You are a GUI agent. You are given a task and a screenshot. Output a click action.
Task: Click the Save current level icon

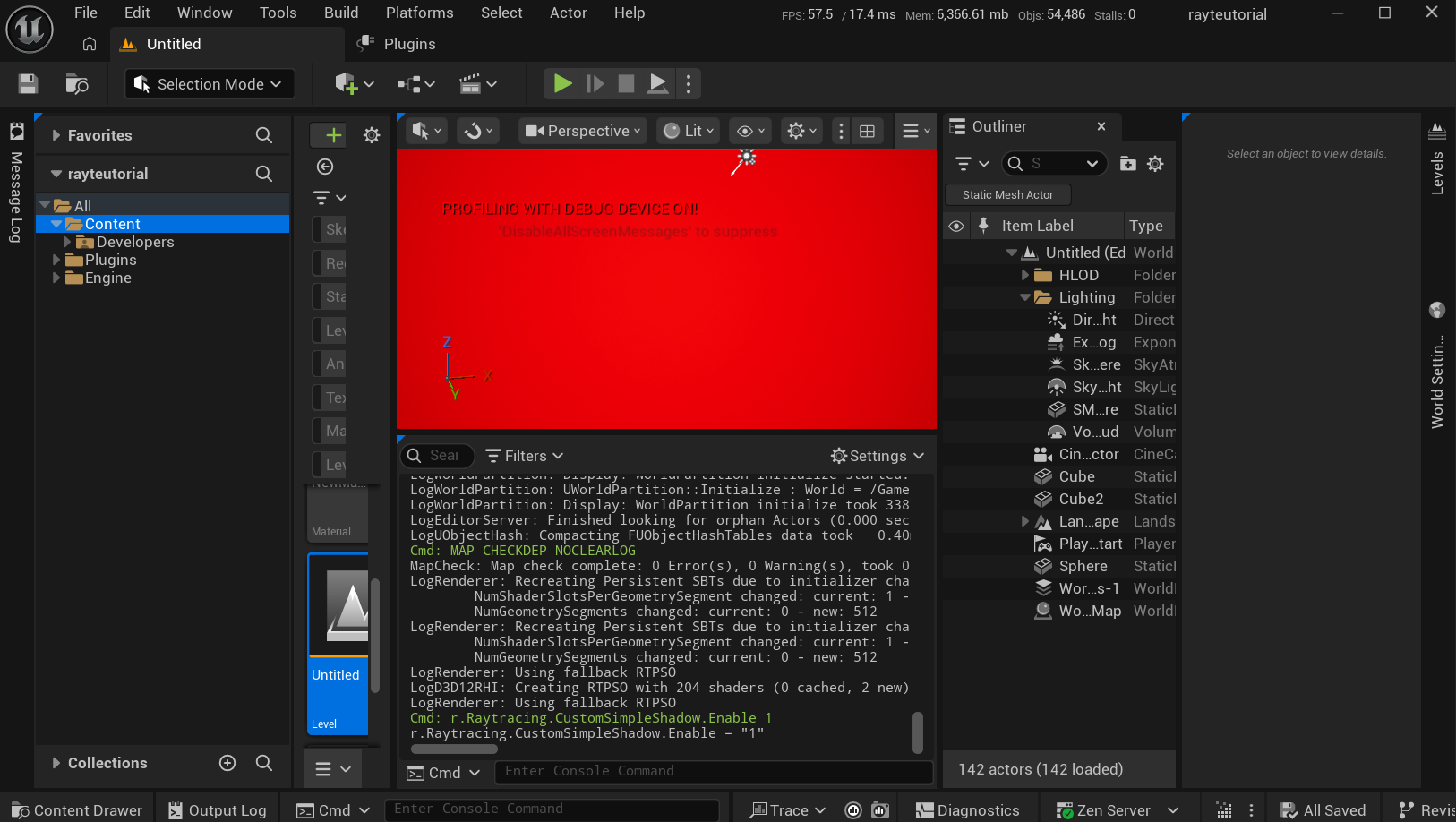pos(29,84)
